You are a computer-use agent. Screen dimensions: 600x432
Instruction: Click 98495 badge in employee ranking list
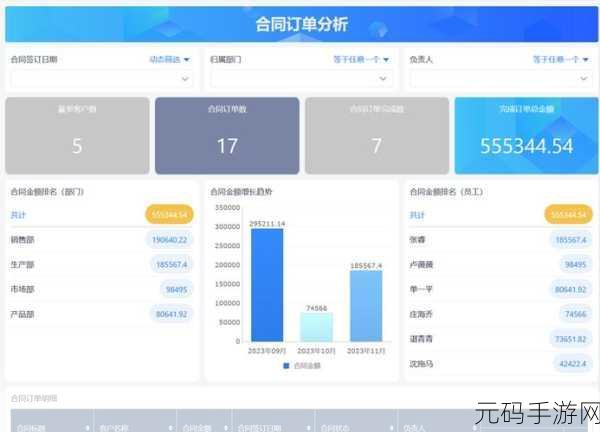tap(576, 264)
